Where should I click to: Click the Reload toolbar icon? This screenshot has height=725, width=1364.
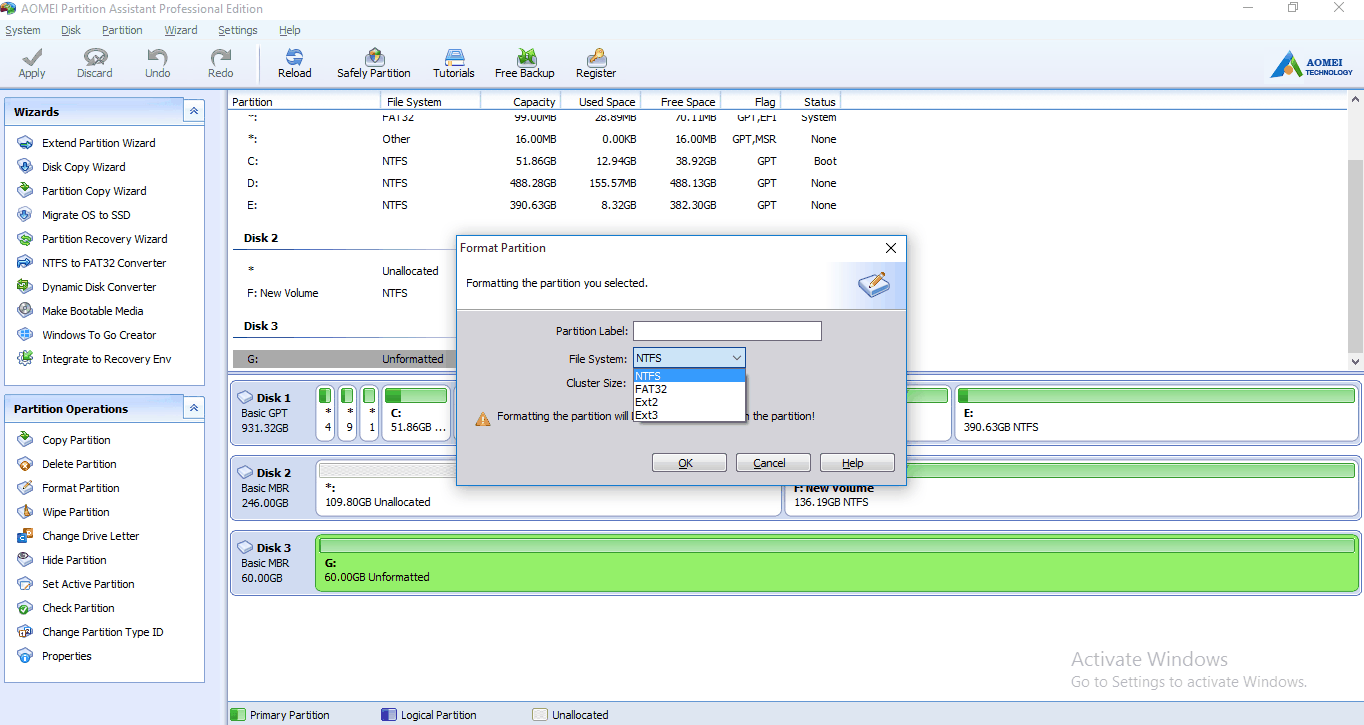(x=295, y=63)
